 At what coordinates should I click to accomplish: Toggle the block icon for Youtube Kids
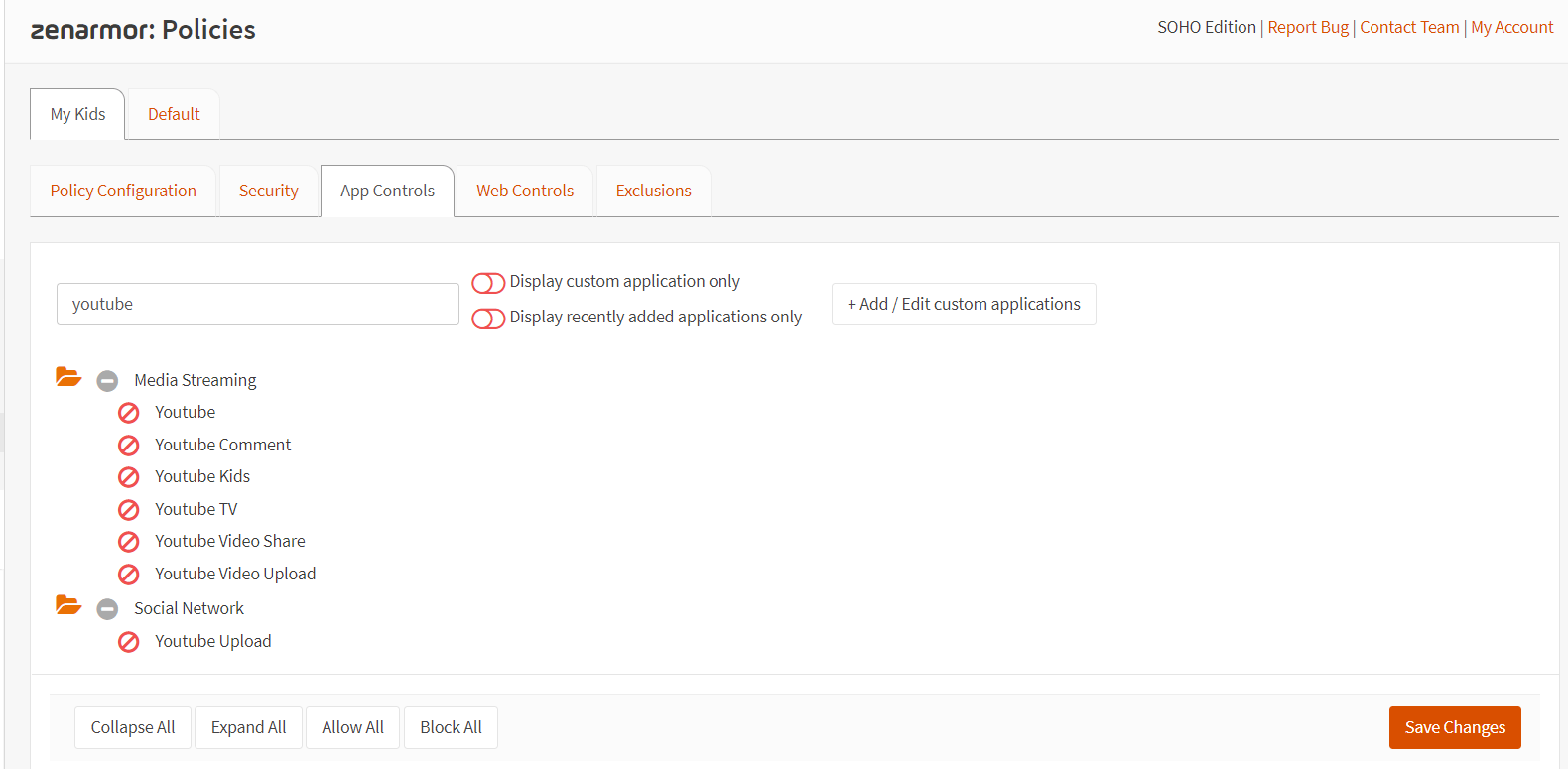[x=129, y=477]
